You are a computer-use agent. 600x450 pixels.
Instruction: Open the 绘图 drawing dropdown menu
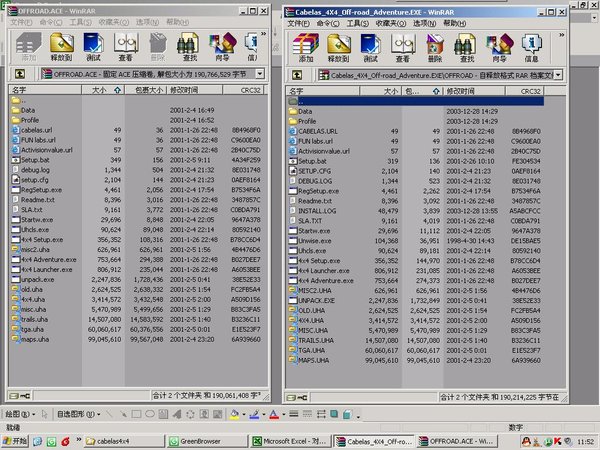[x=19, y=413]
